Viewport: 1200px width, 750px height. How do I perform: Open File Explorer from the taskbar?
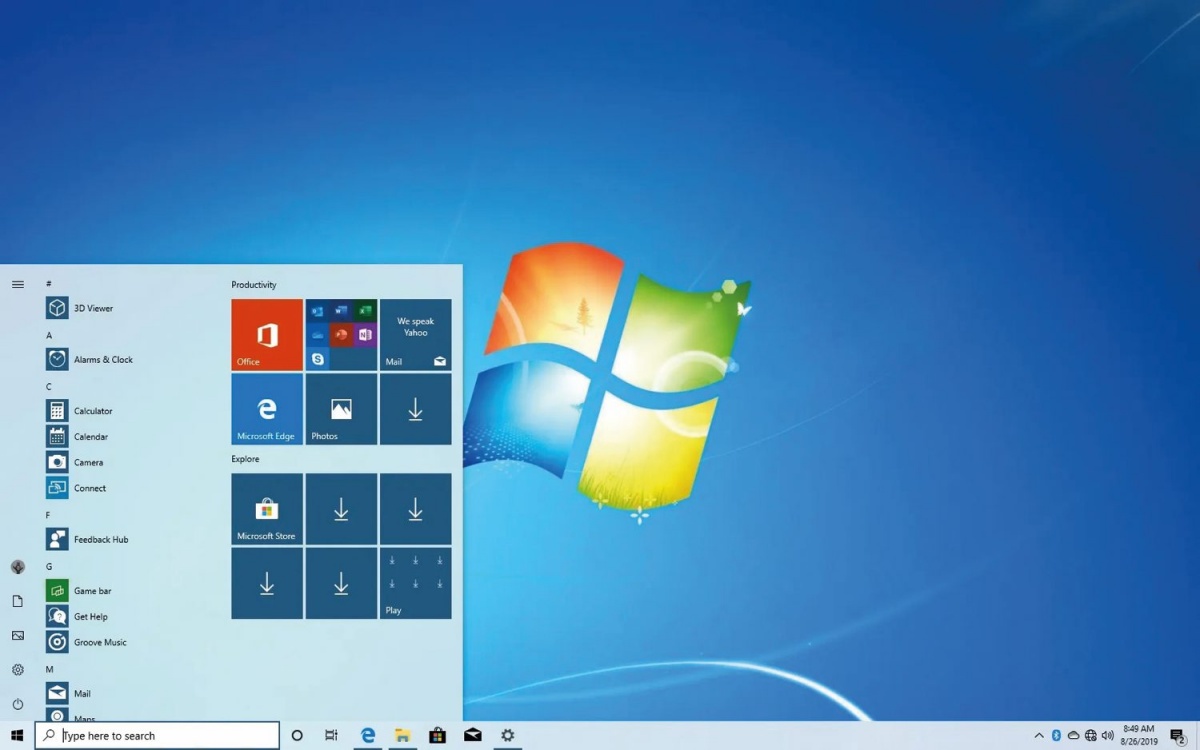click(x=402, y=736)
